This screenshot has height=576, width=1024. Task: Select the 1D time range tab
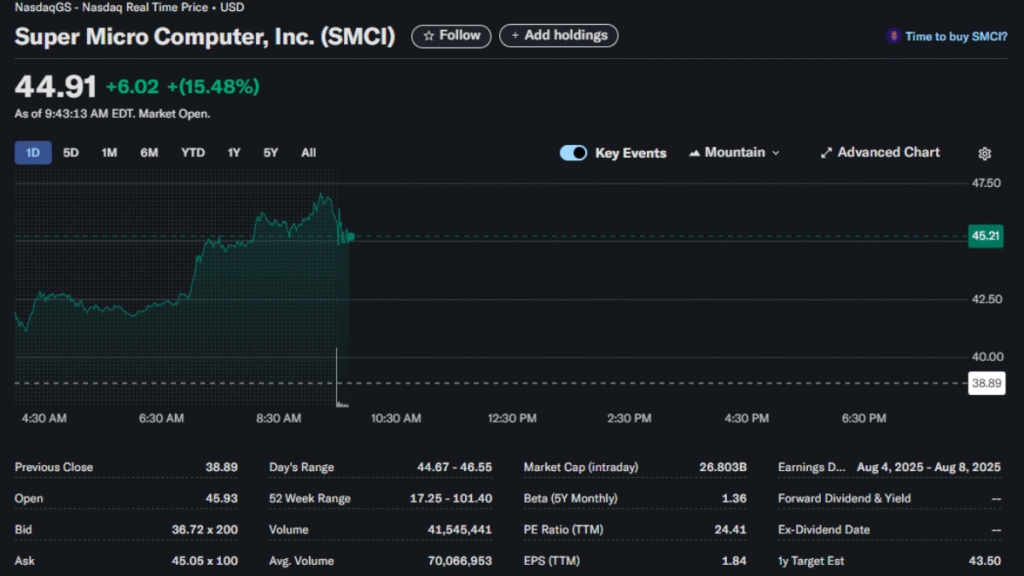(33, 153)
